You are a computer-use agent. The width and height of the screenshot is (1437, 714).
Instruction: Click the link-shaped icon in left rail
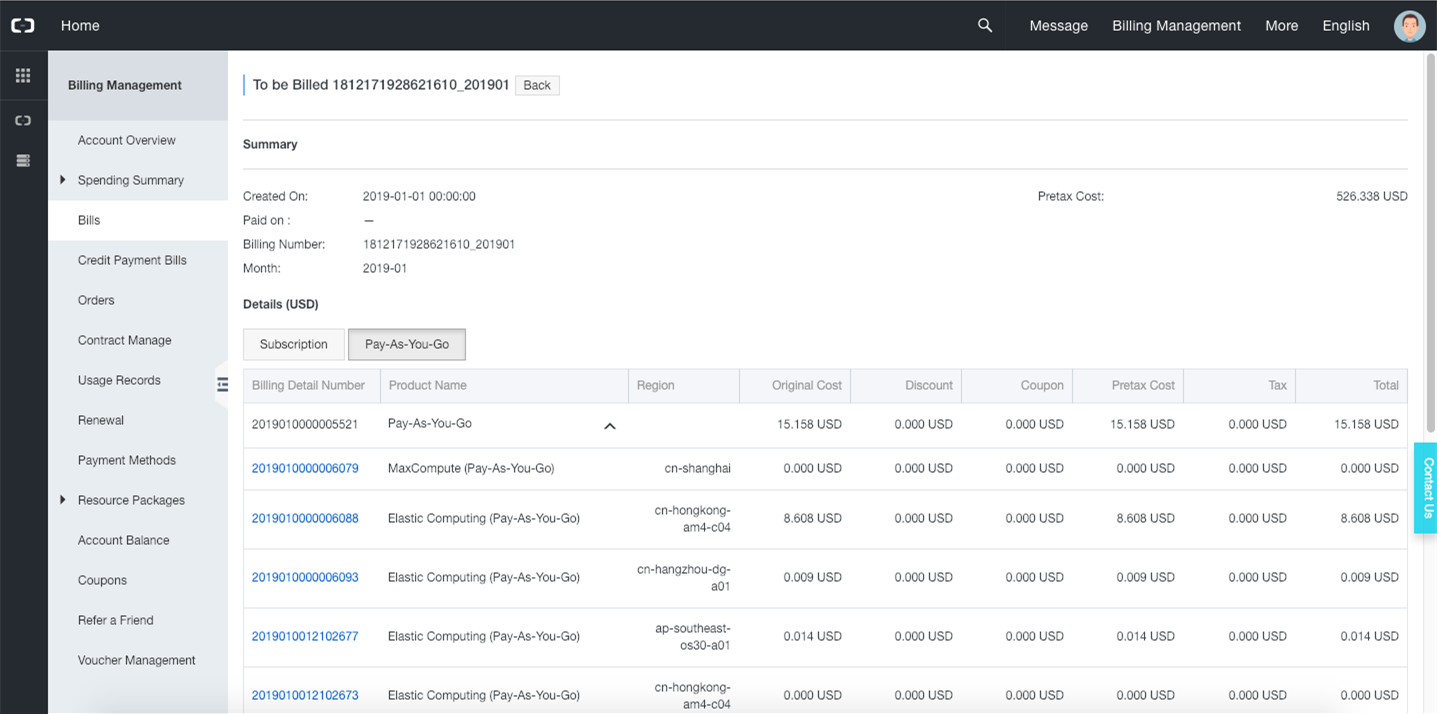(23, 120)
